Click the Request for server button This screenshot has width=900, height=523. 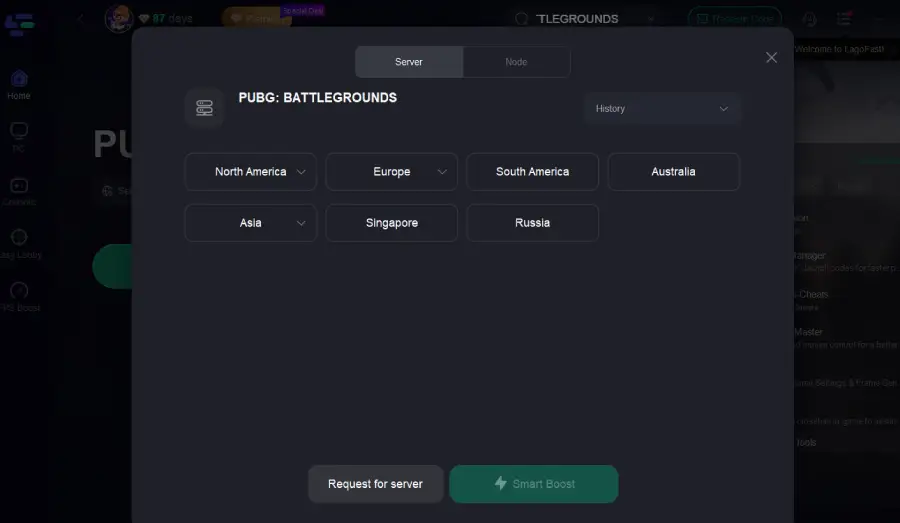point(375,484)
